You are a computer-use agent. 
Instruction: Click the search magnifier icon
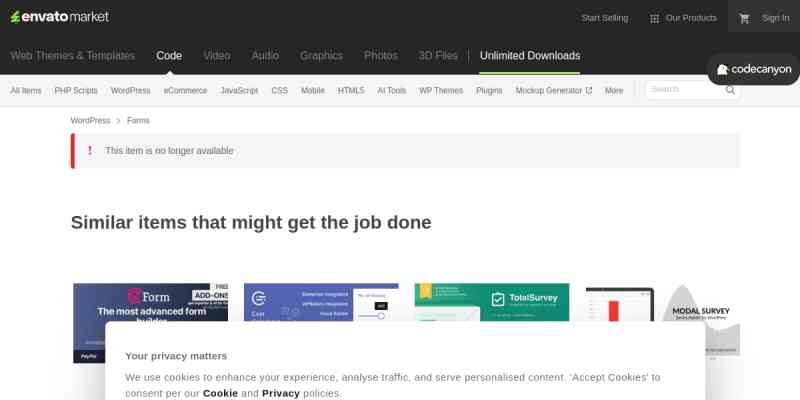click(730, 90)
